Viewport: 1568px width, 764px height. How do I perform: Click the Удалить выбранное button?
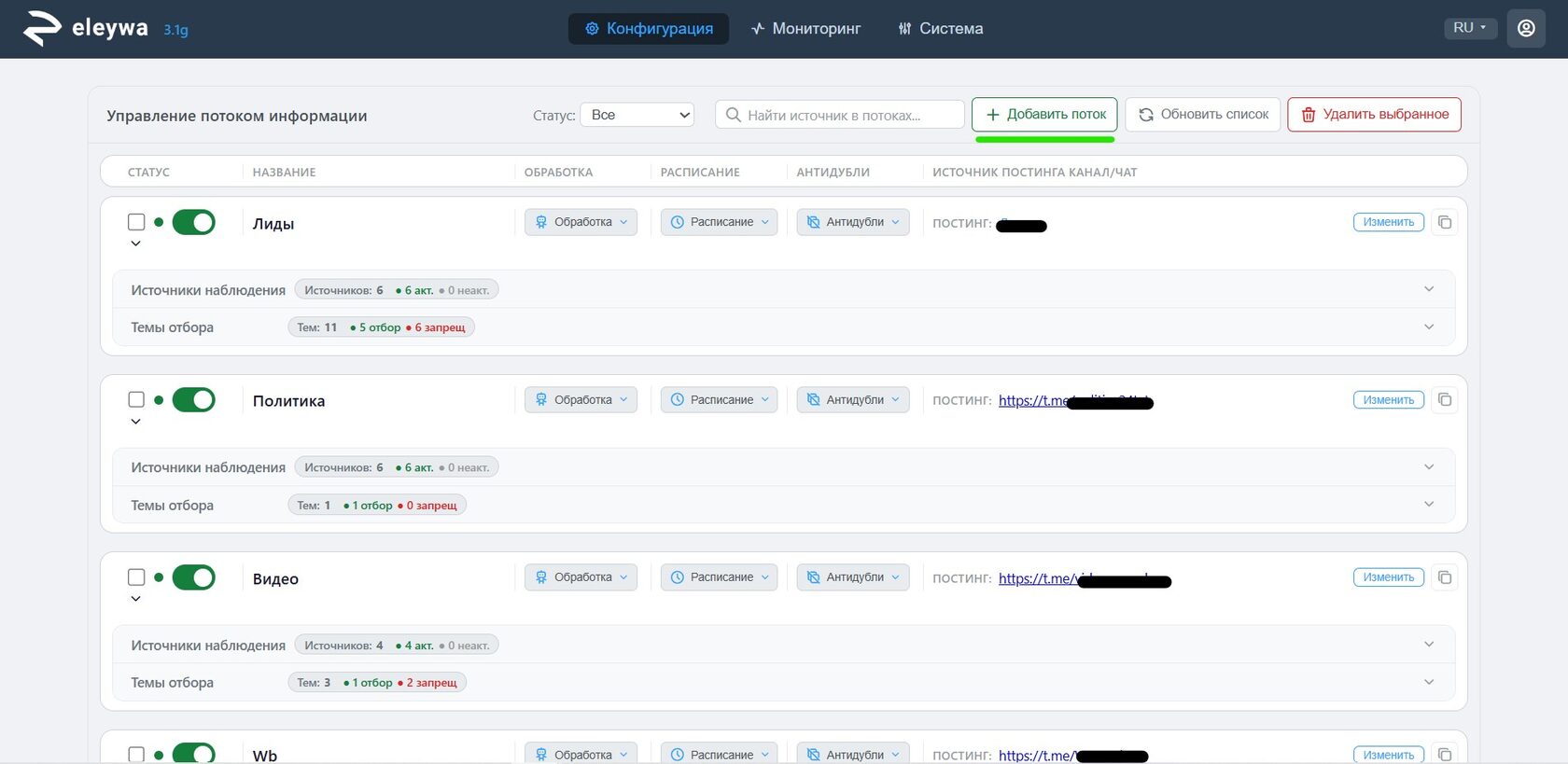1375,115
